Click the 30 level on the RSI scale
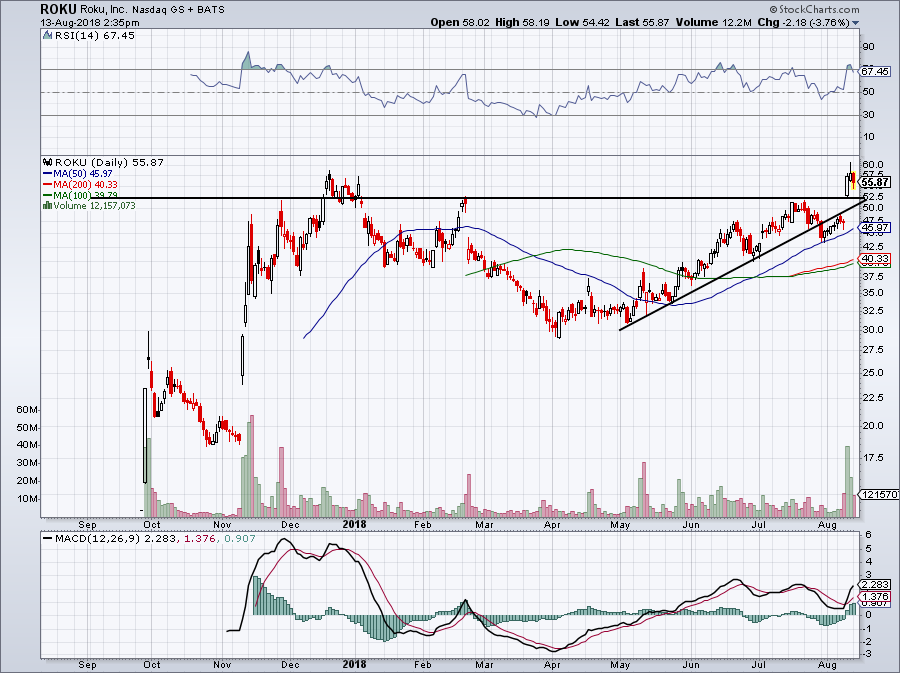The width and height of the screenshot is (900, 673). pyautogui.click(x=868, y=115)
